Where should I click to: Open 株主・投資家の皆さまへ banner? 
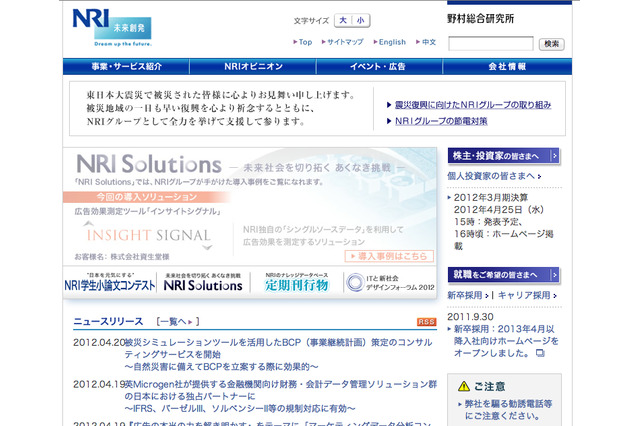pyautogui.click(x=504, y=156)
